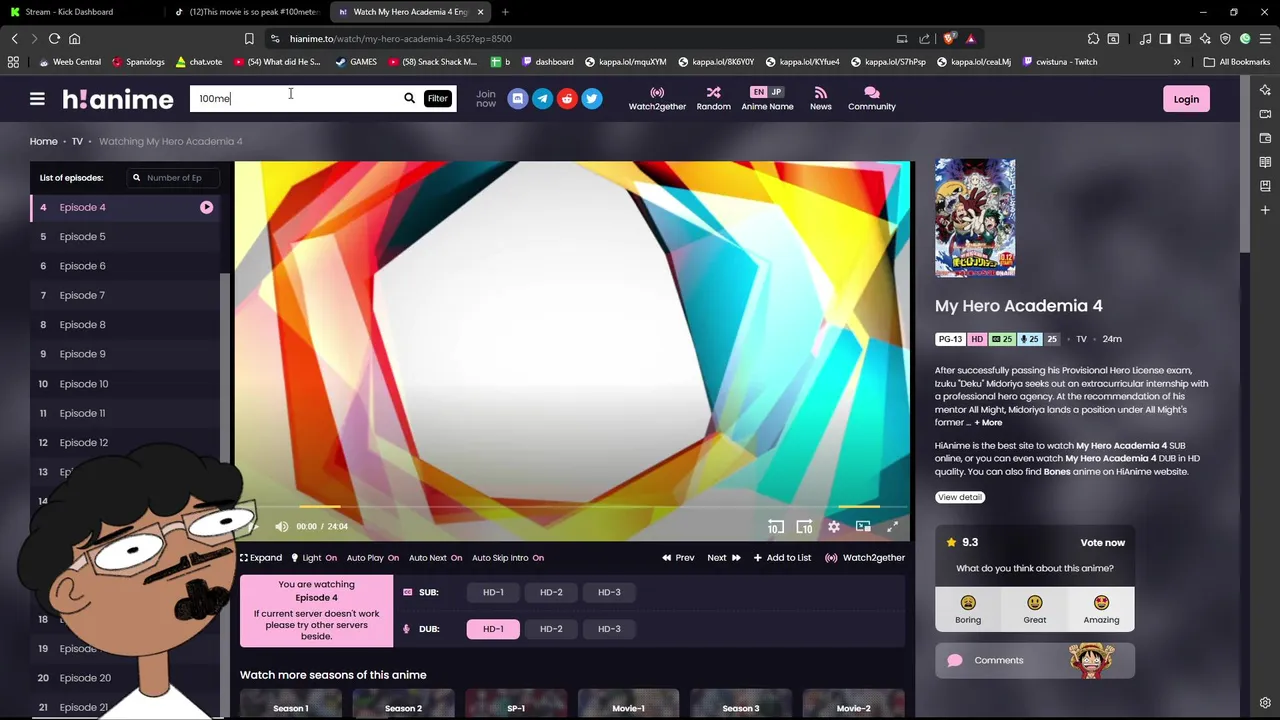Expand the description with + More
Screen dimensions: 1280x720
pyautogui.click(x=988, y=423)
